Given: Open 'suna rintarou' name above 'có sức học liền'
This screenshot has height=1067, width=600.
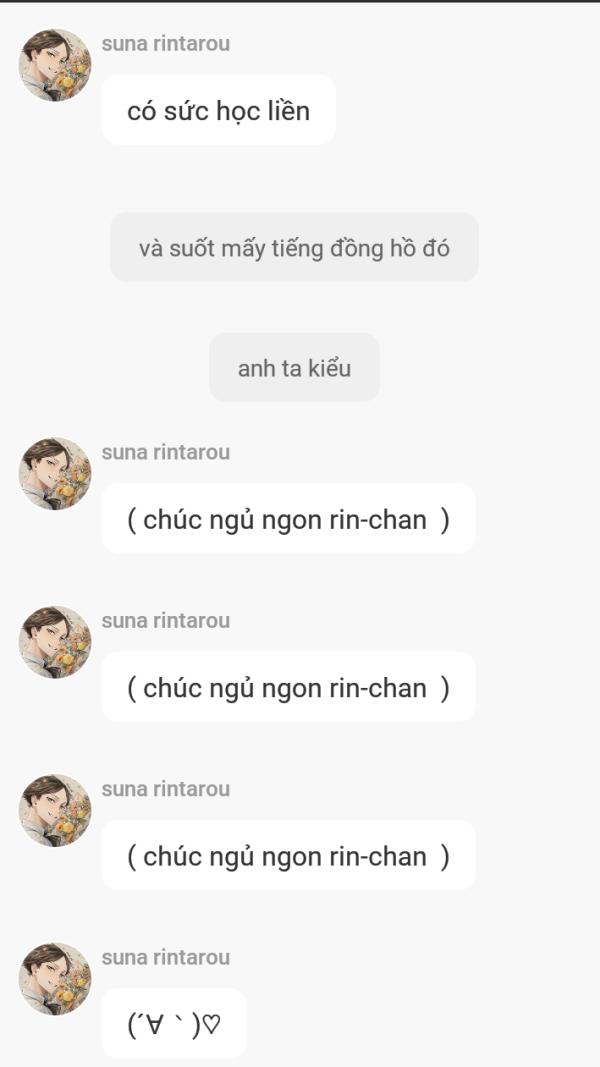Looking at the screenshot, I should (165, 44).
